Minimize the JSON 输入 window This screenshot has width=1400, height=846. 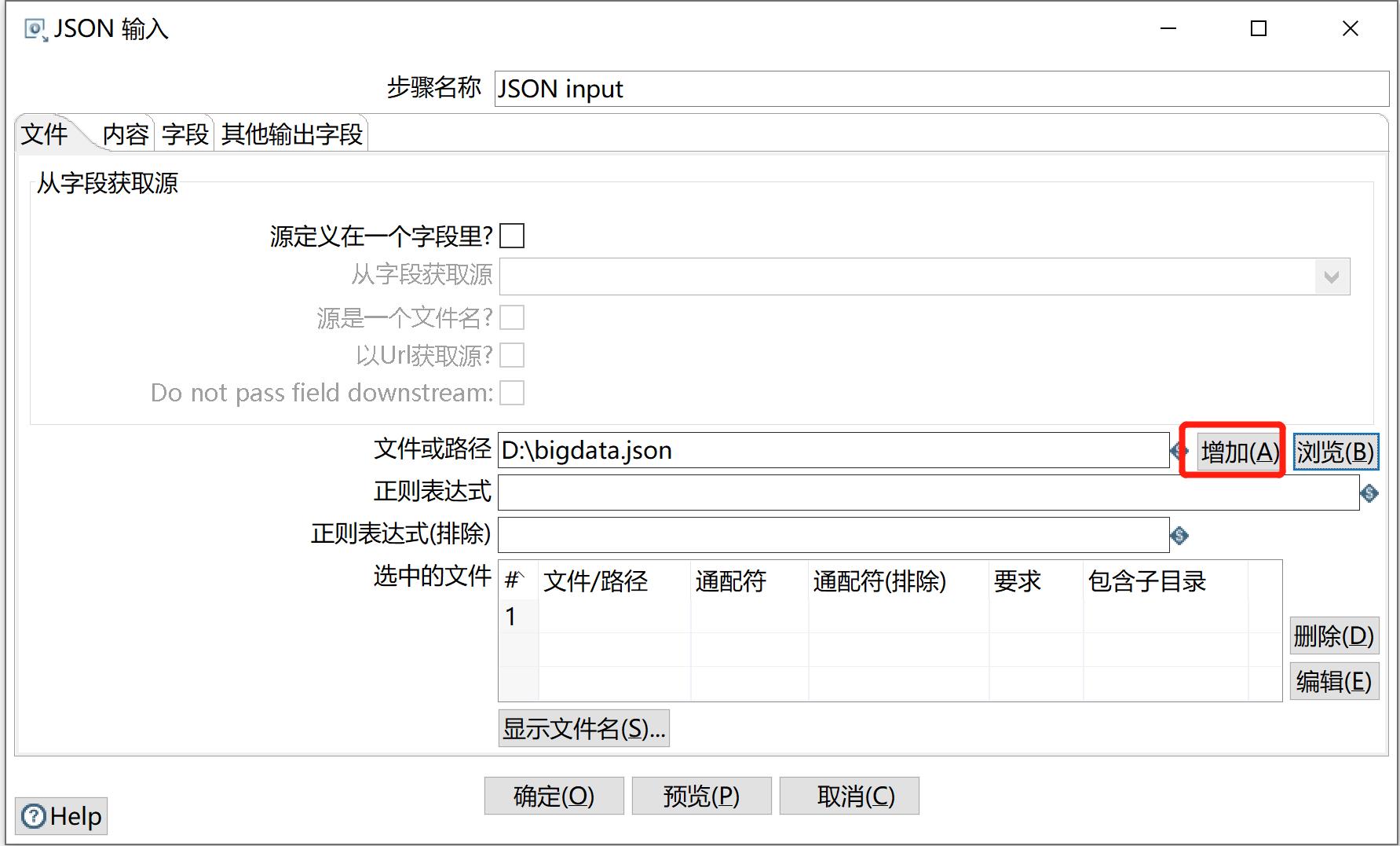point(1168,29)
